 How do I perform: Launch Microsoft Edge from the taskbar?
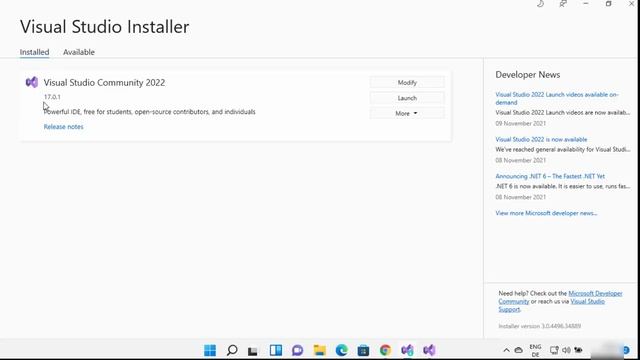pos(341,350)
